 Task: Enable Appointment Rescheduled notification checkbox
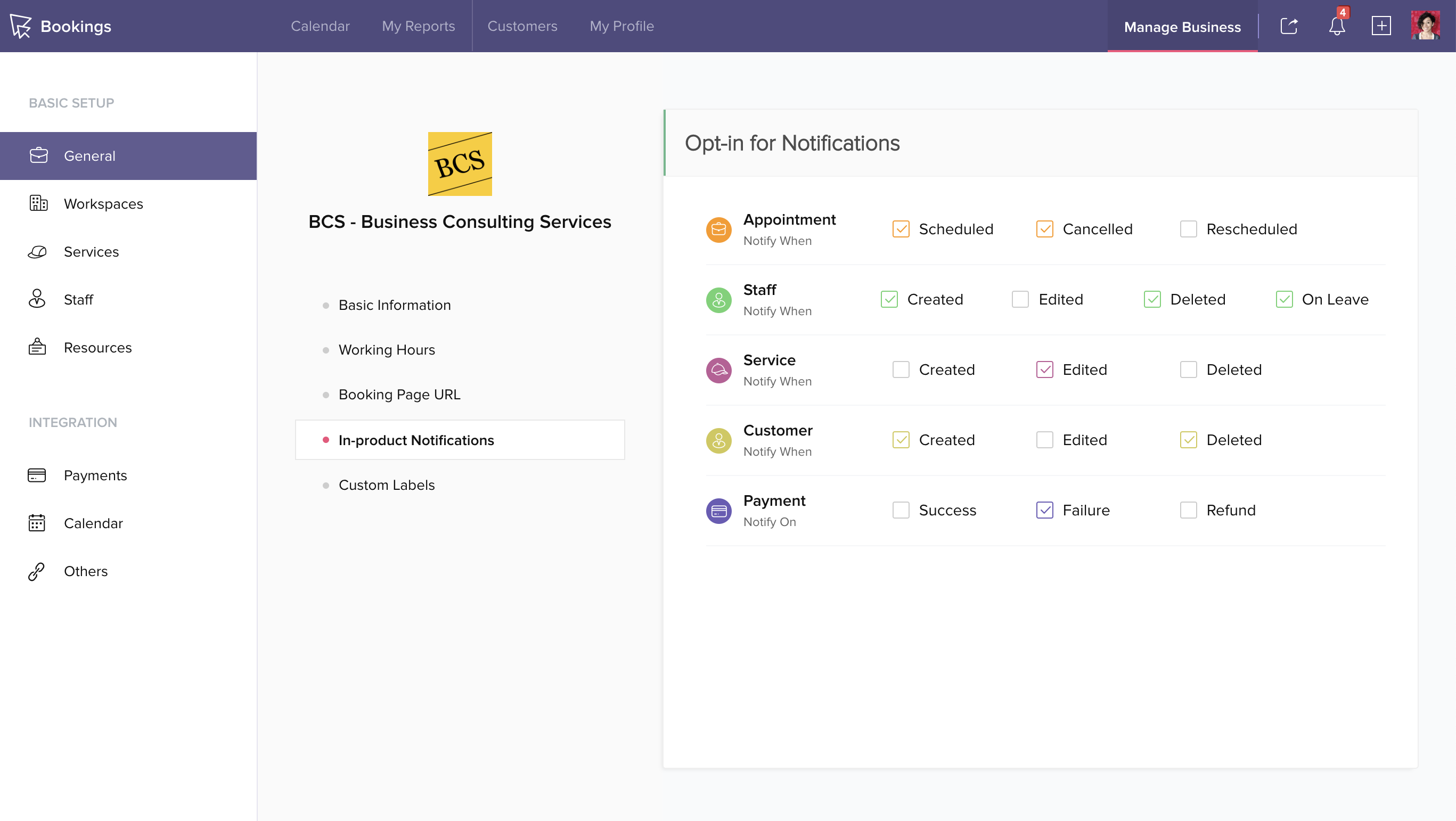(x=1188, y=229)
